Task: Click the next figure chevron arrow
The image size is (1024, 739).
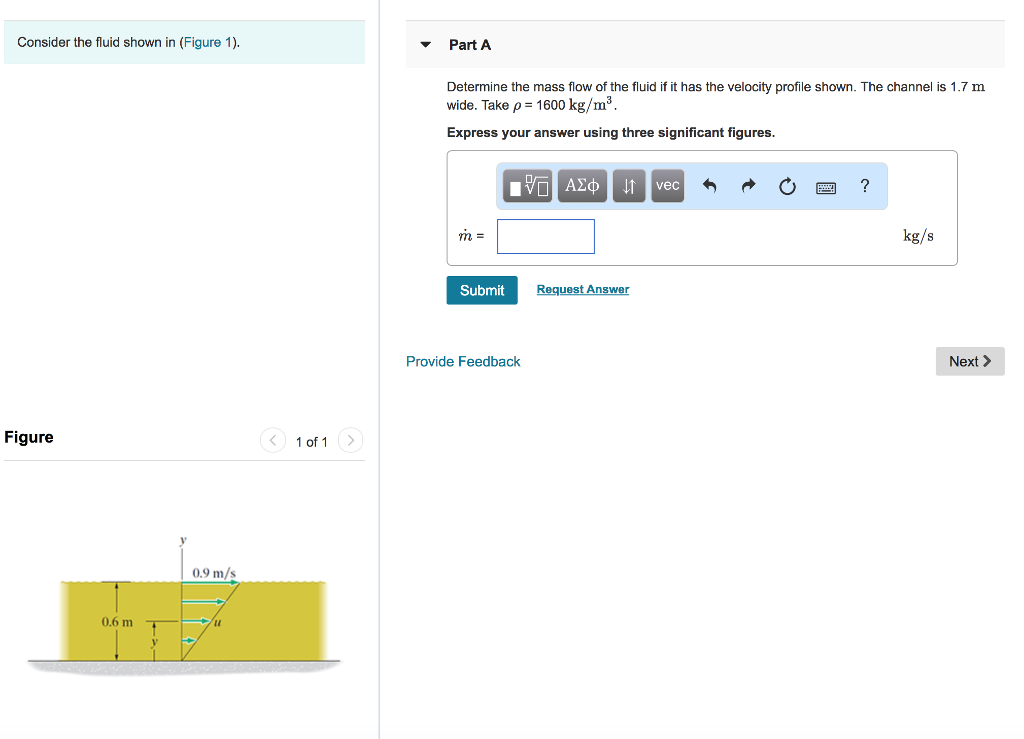Action: click(x=350, y=440)
